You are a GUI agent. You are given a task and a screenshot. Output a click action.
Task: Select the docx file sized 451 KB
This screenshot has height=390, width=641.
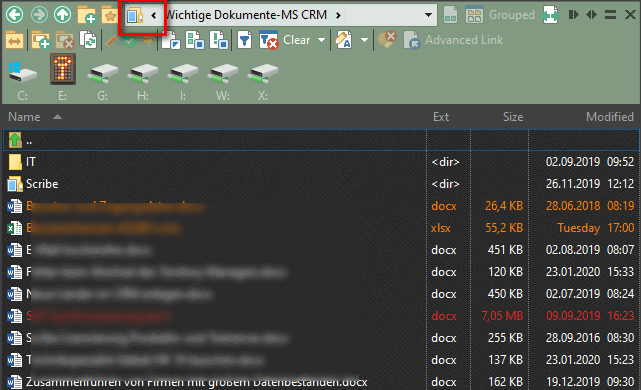(321, 250)
